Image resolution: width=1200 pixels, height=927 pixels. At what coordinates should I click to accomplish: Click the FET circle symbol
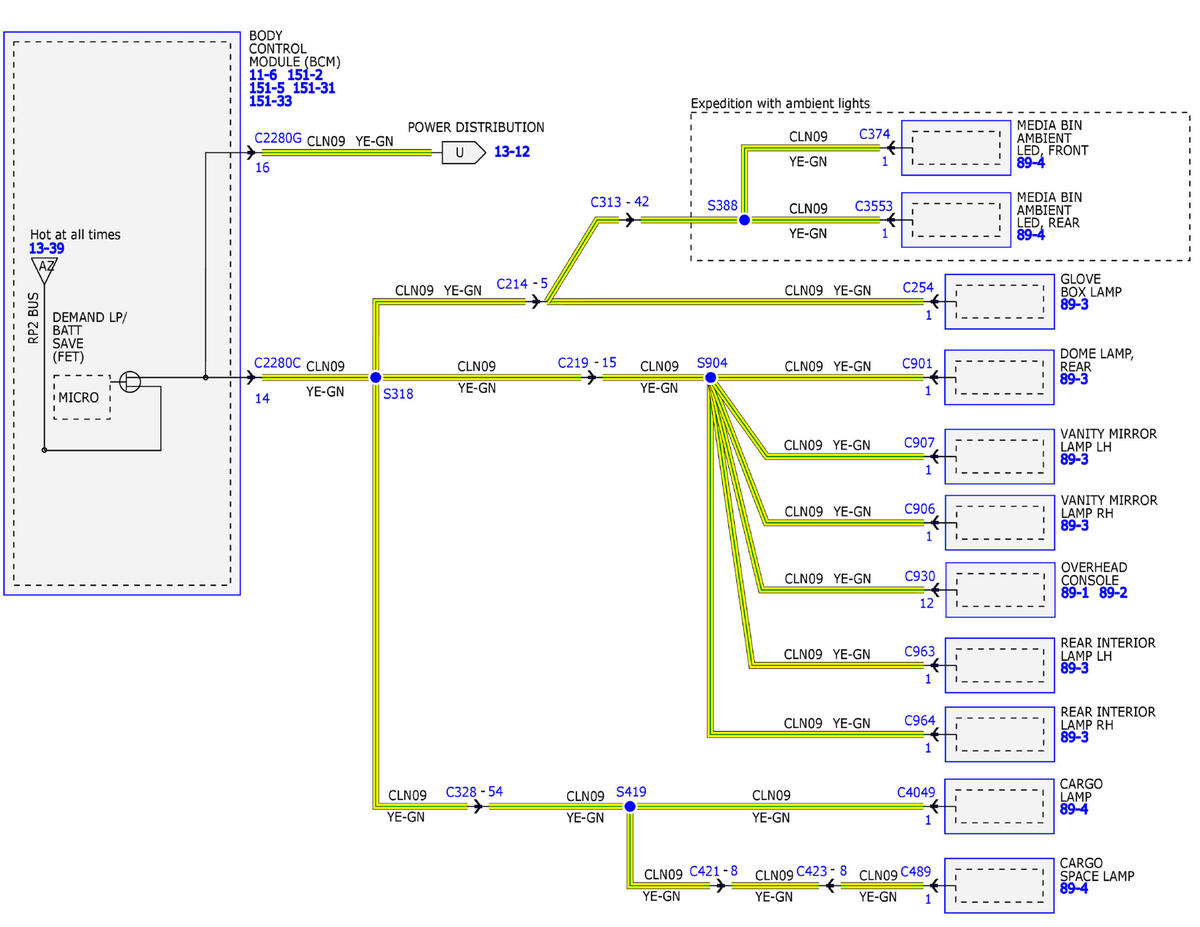point(129,381)
